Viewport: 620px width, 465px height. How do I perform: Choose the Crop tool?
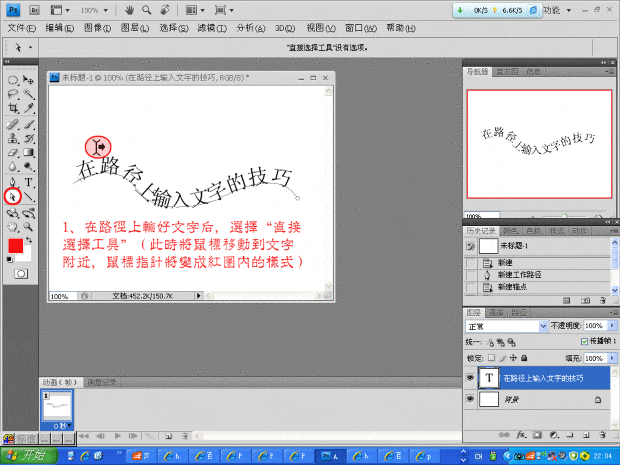click(13, 107)
